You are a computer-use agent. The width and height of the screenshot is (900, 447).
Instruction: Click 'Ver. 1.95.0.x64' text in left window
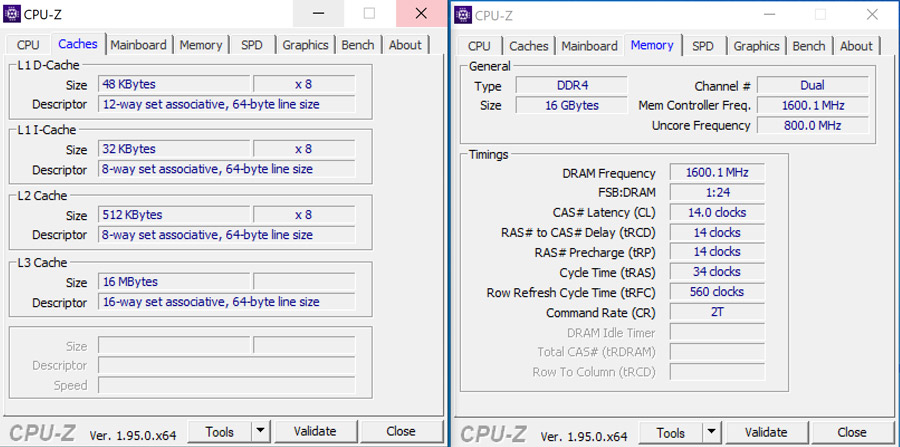[x=133, y=435]
